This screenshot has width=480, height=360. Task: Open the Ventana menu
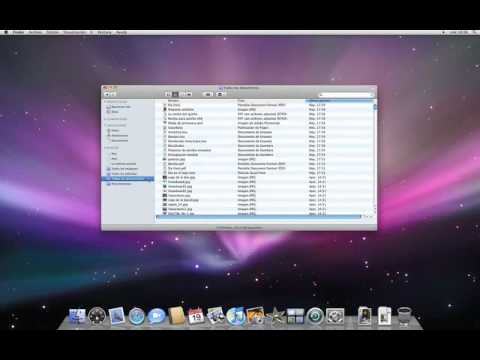click(104, 32)
